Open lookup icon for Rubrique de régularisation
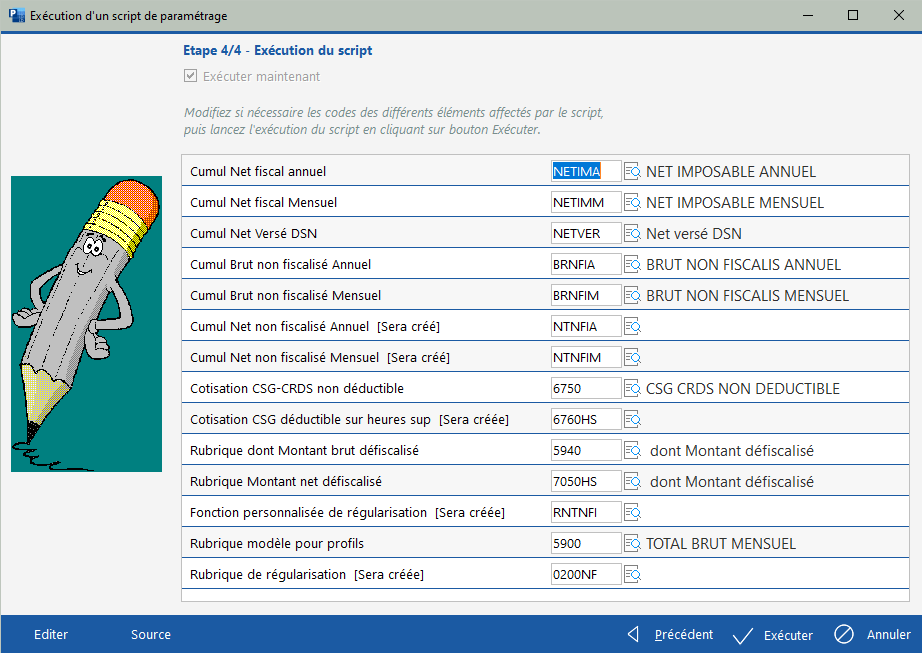The height and width of the screenshot is (653, 922). pos(632,575)
